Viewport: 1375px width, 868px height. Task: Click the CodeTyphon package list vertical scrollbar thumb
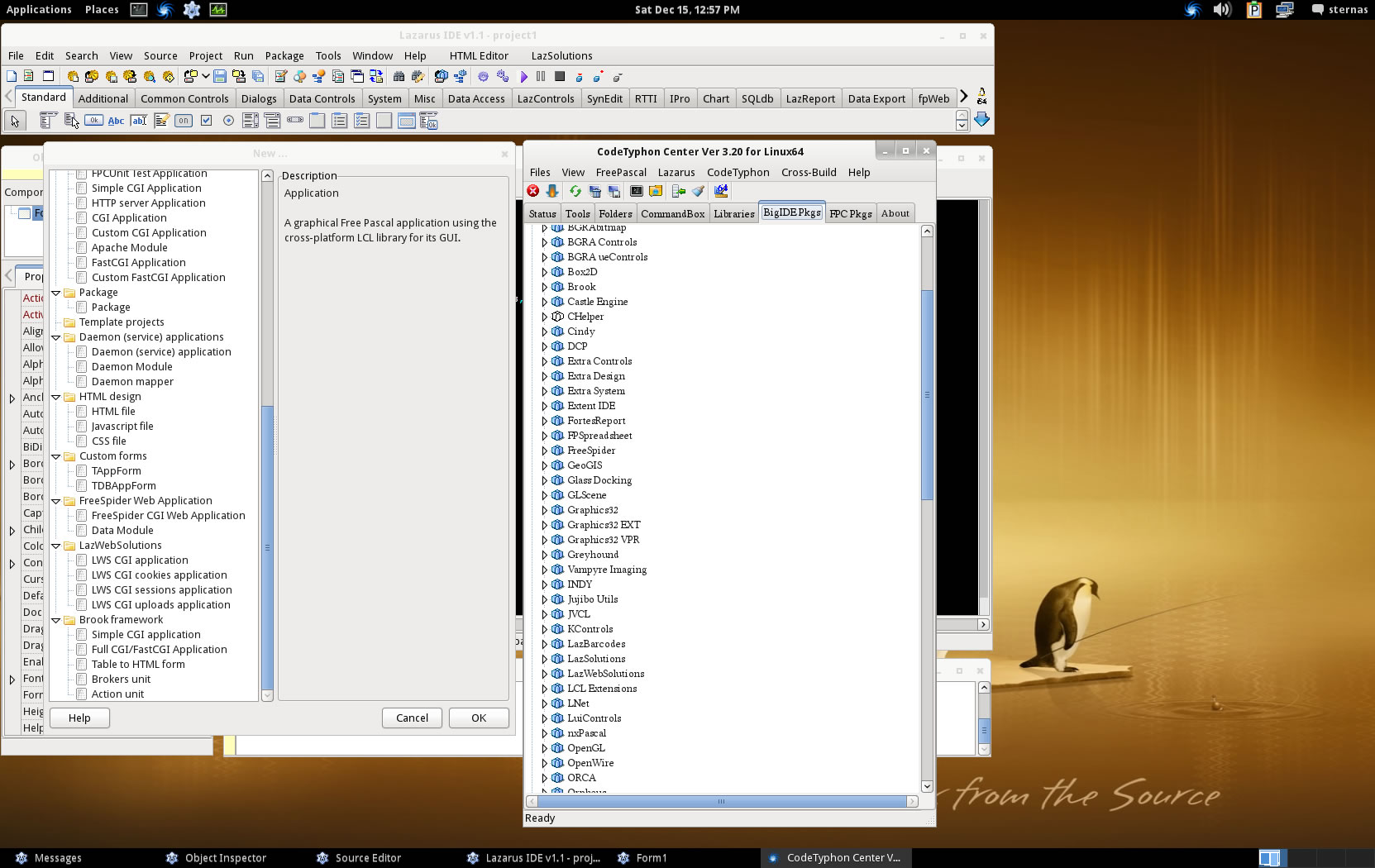927,395
